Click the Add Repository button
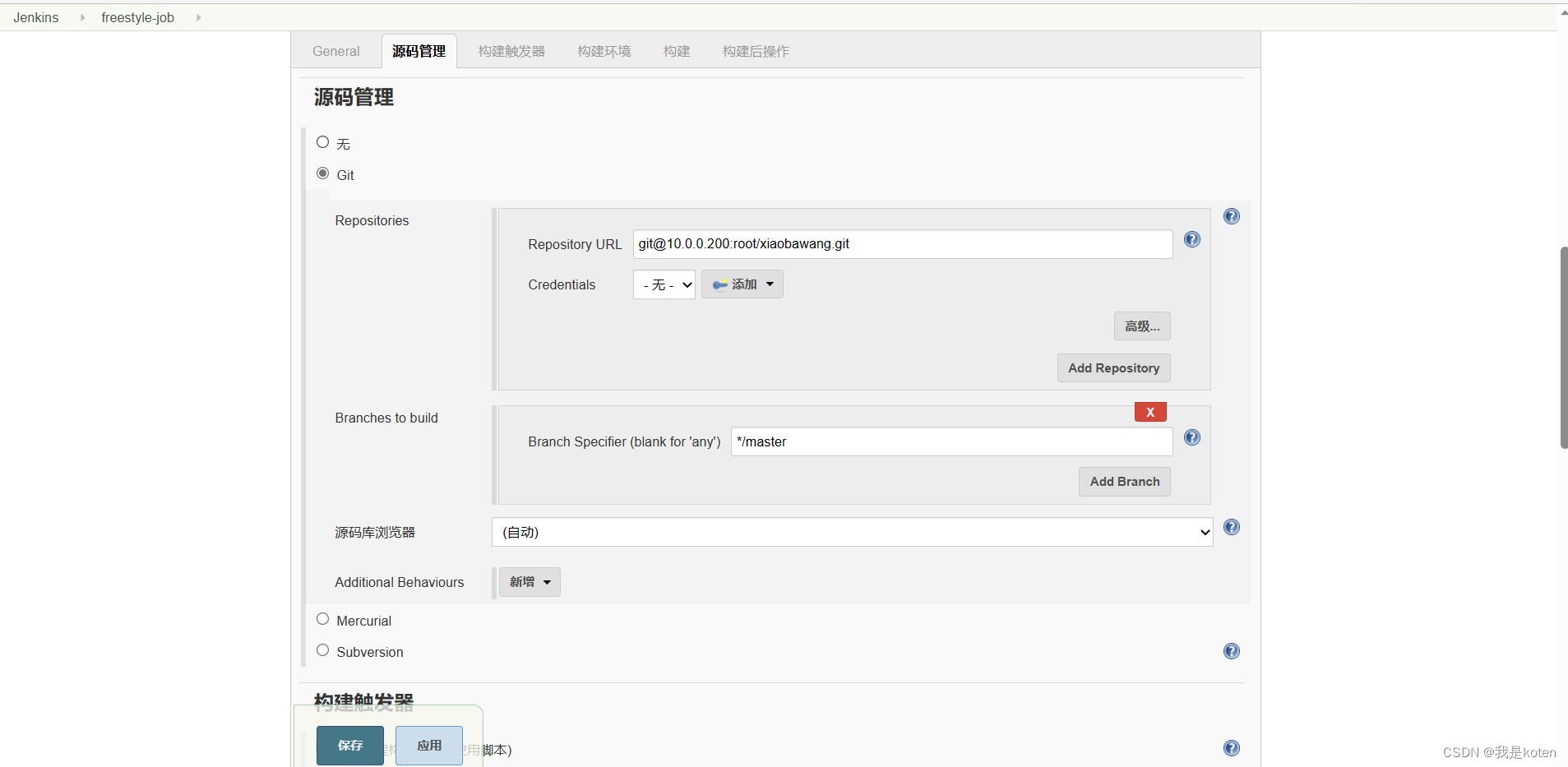Viewport: 1568px width, 767px height. 1113,368
